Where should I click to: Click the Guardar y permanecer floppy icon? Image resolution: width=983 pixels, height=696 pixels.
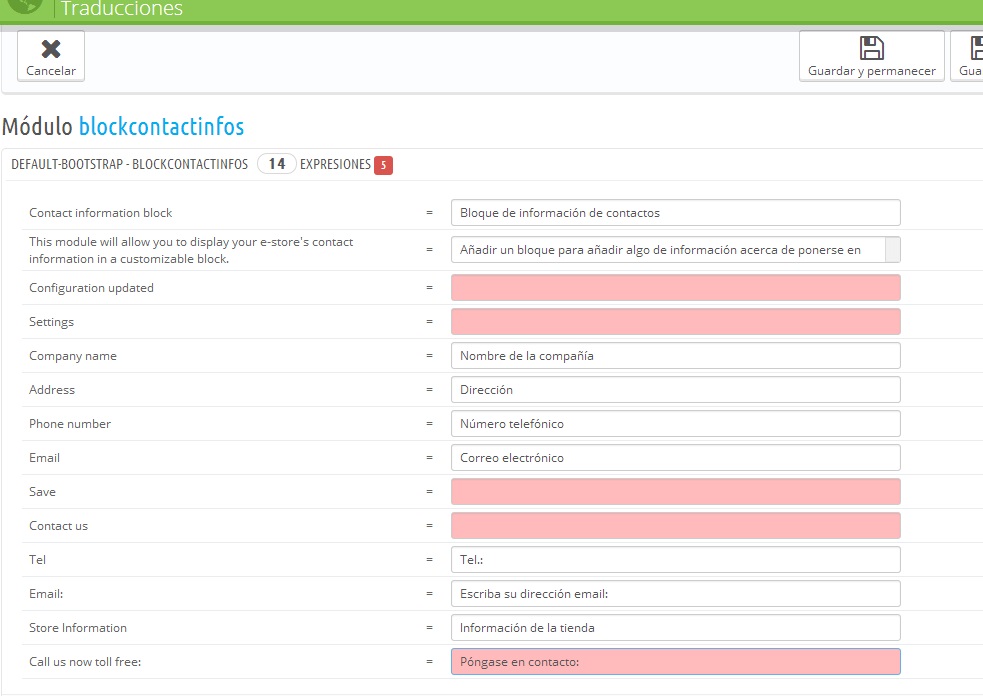point(871,48)
